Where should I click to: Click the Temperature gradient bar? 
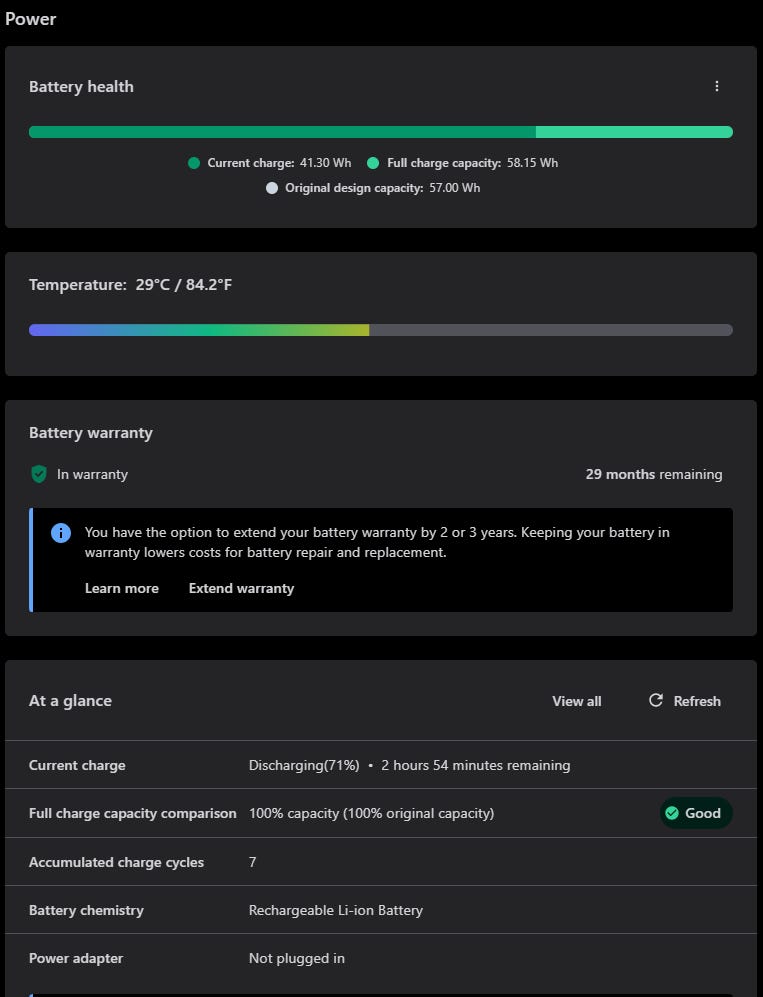point(380,330)
